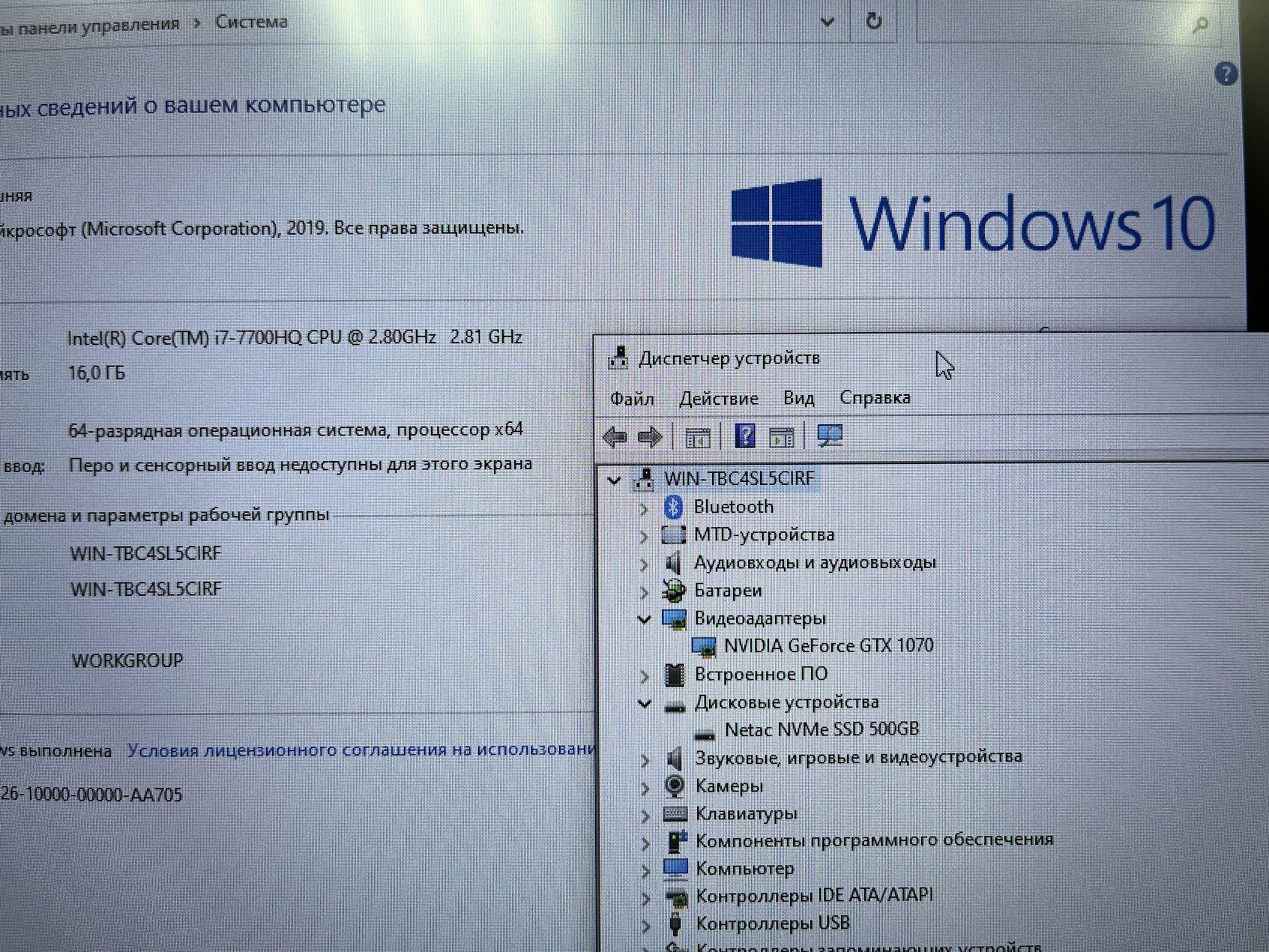1269x952 pixels.
Task: Click the Контроллеры USB plug icon
Action: (x=675, y=923)
